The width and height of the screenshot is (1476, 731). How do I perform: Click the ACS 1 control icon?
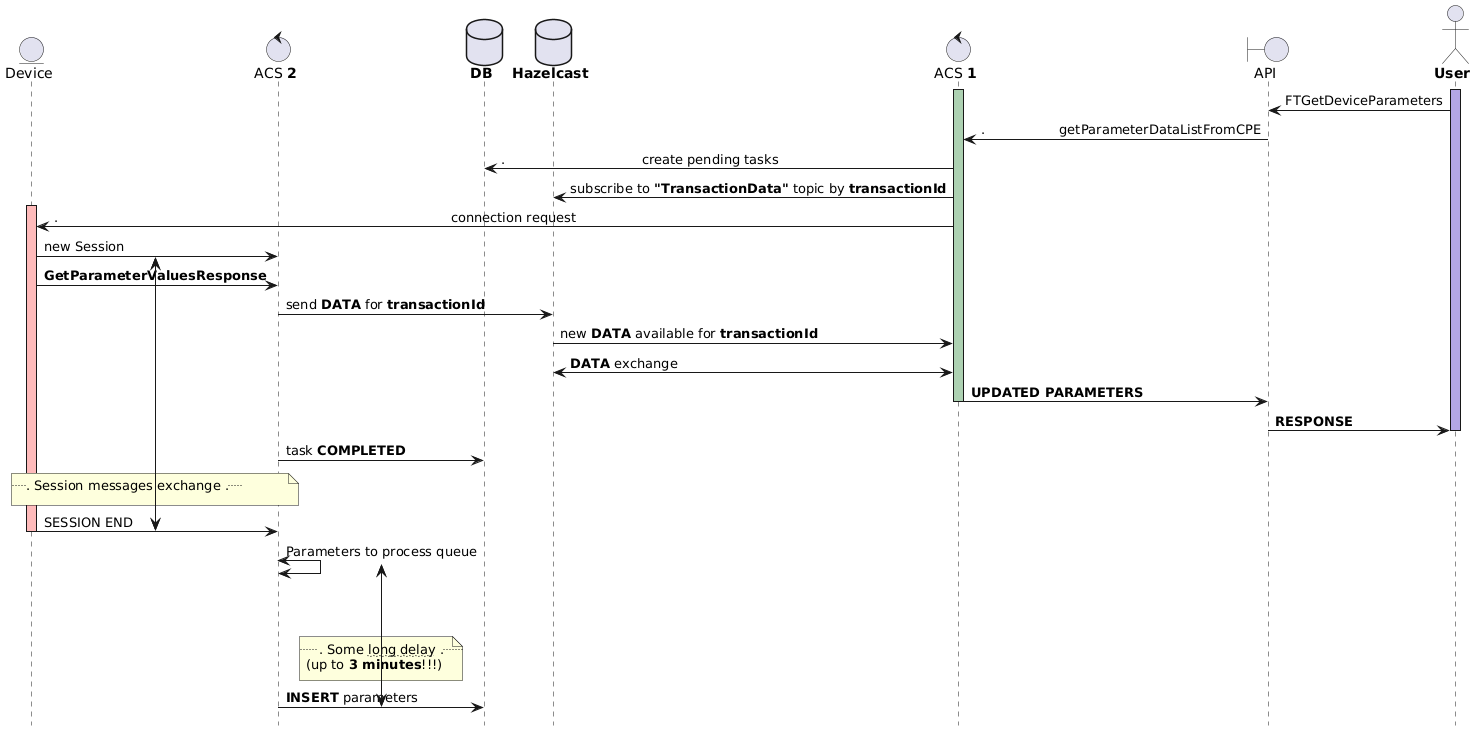pos(958,47)
